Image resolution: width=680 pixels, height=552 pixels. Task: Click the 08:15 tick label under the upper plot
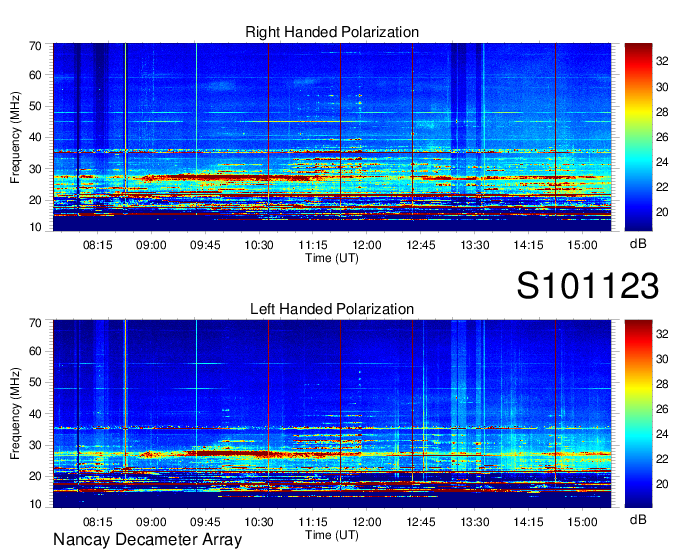point(98,245)
